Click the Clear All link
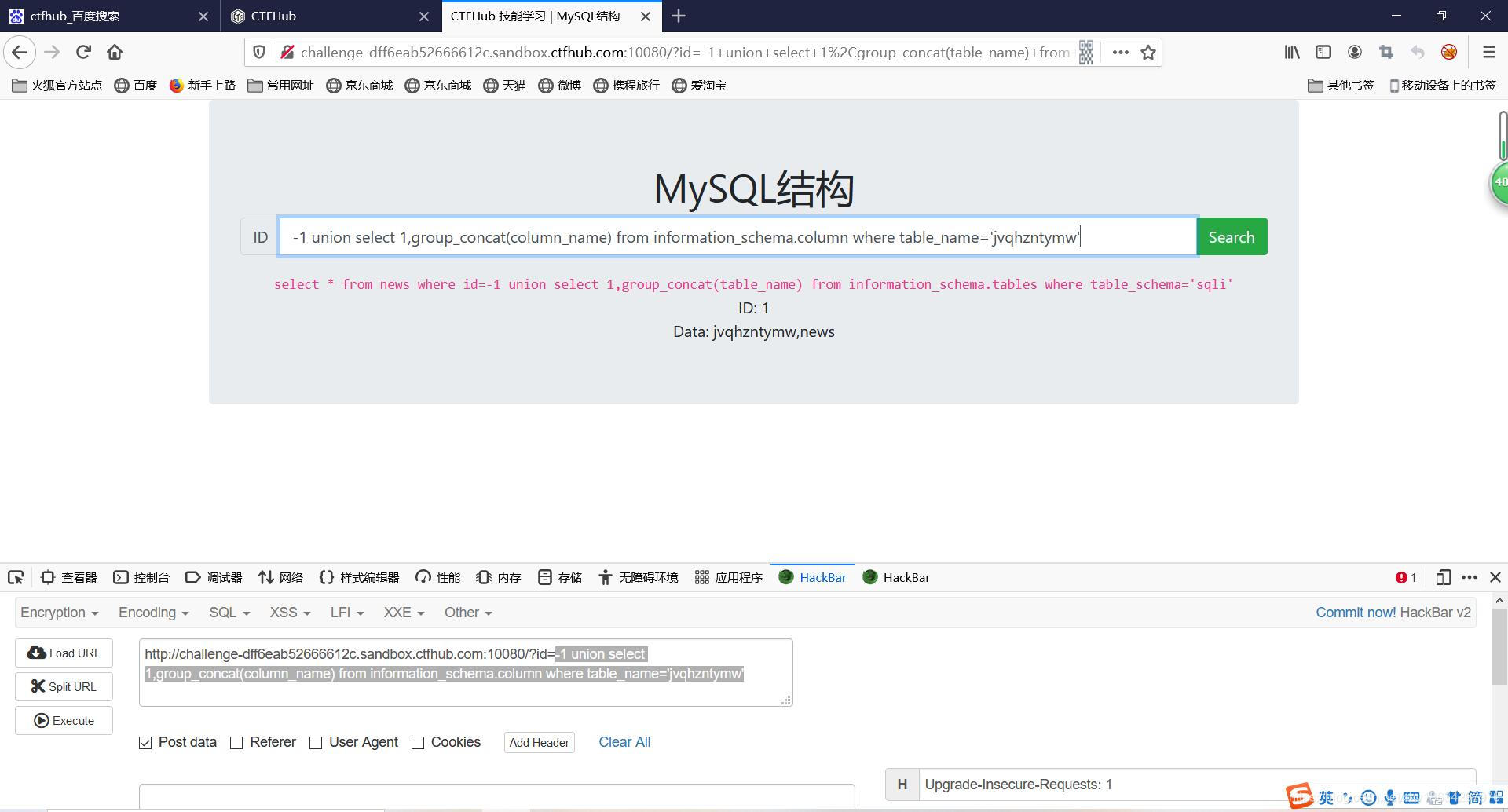 pos(624,742)
